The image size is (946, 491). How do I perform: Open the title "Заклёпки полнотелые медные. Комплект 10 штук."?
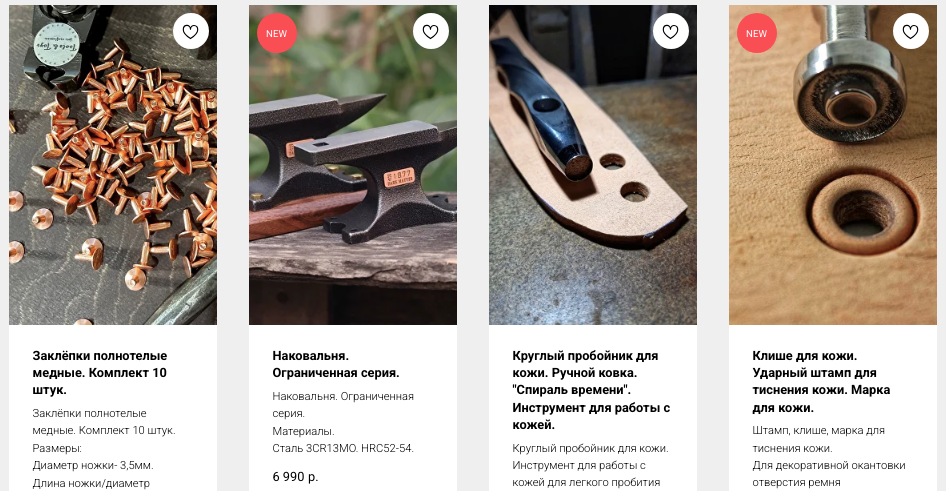(x=100, y=373)
